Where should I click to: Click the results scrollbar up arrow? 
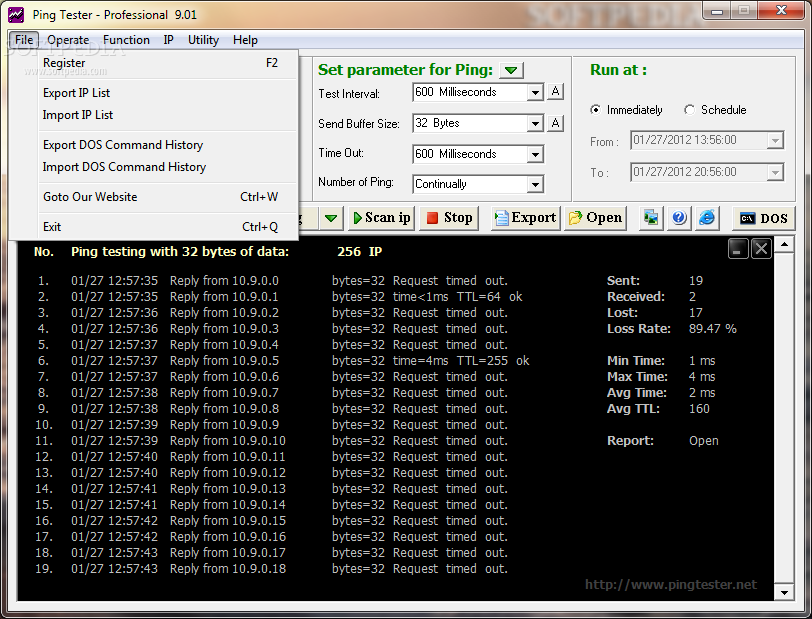784,244
